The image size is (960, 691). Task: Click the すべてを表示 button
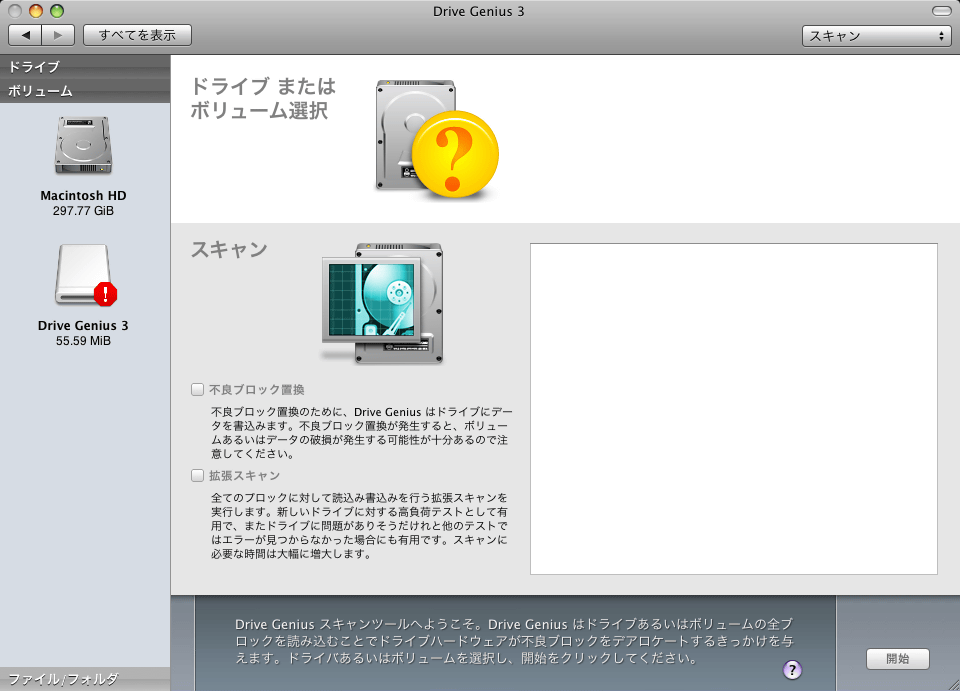point(137,35)
